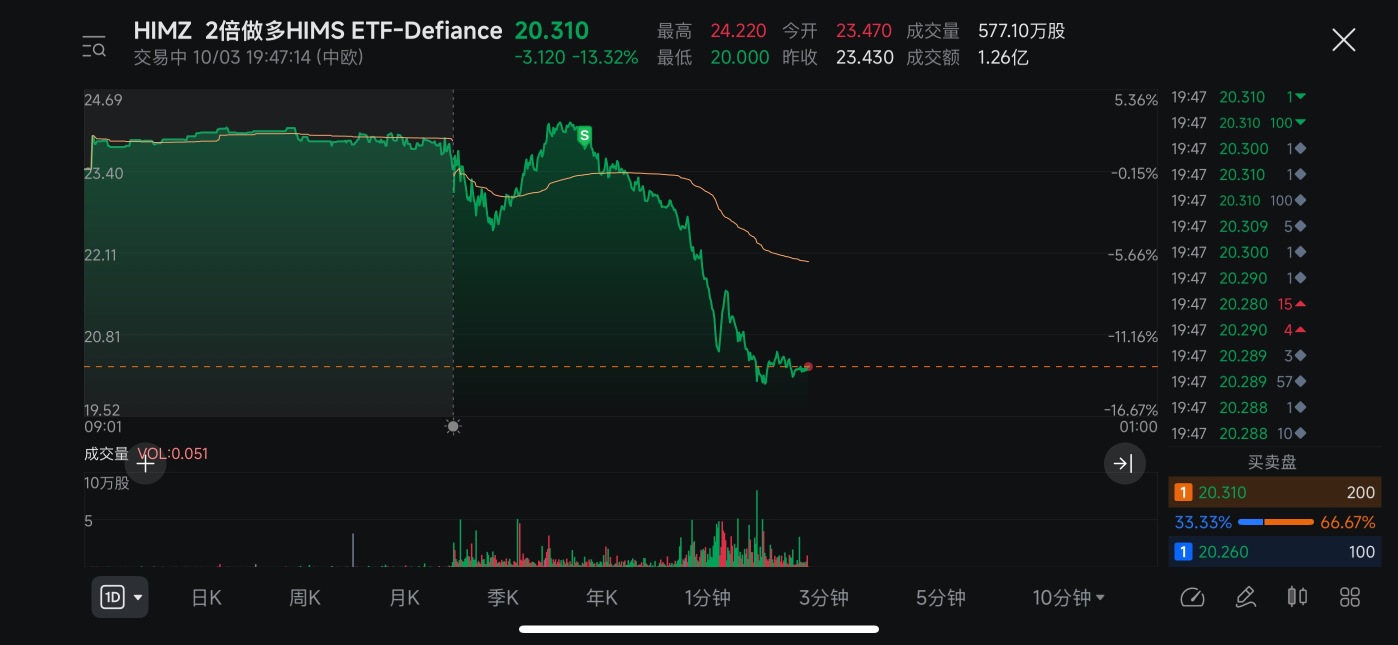Tap the bid-ask ratio bar
The height and width of the screenshot is (645, 1398).
[1275, 522]
